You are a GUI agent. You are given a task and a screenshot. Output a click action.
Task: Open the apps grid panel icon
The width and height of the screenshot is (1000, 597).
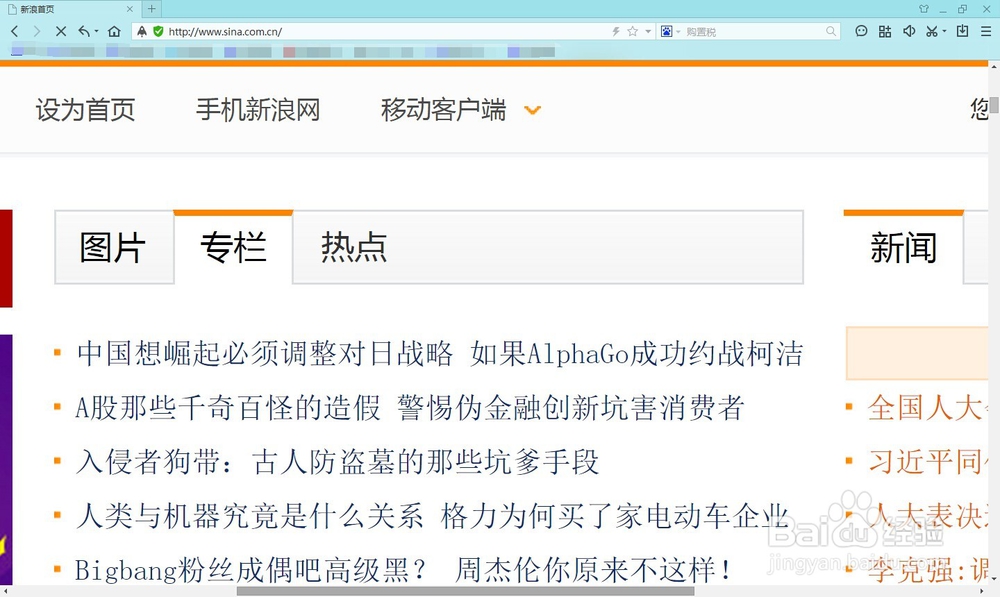point(886,31)
